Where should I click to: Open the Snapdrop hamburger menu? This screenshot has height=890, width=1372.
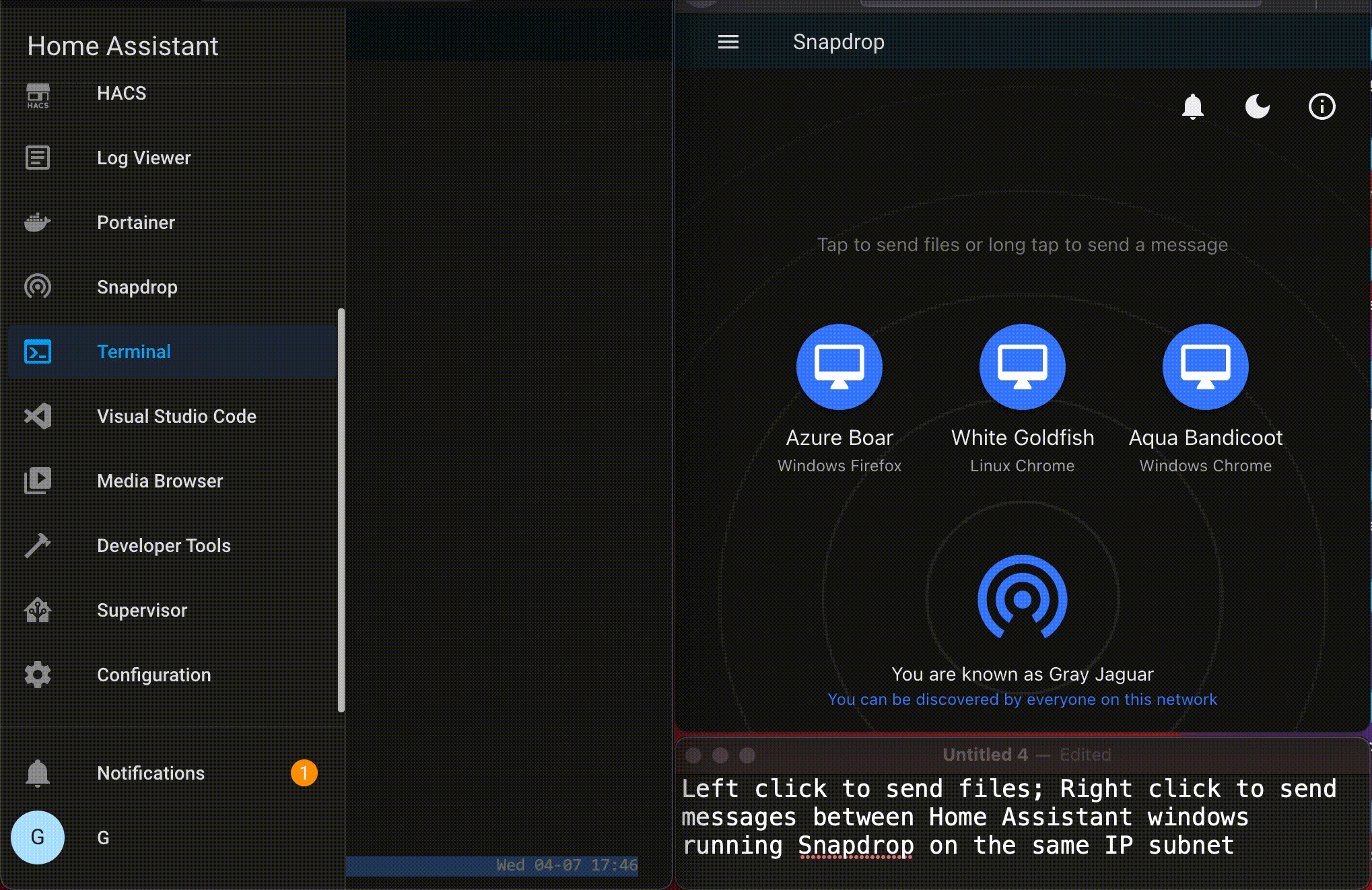click(728, 42)
